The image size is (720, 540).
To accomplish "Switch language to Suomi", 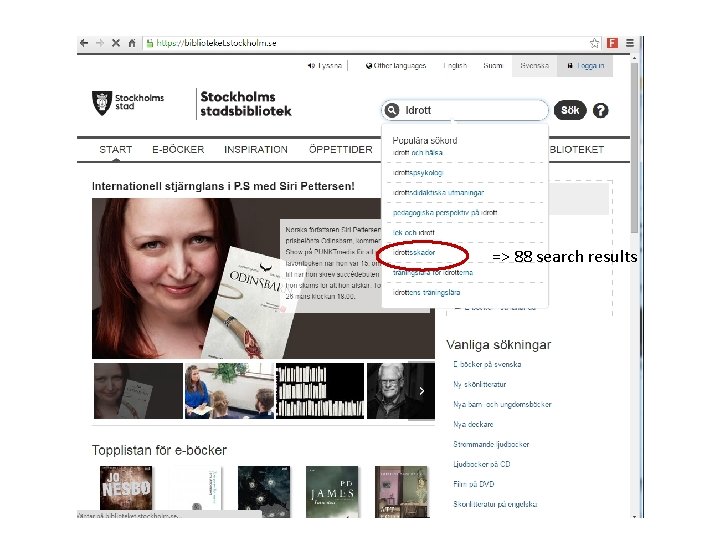I will [493, 66].
